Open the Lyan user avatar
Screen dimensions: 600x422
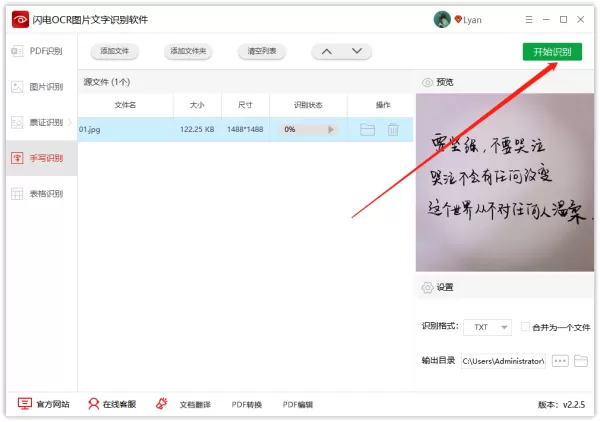[442, 20]
